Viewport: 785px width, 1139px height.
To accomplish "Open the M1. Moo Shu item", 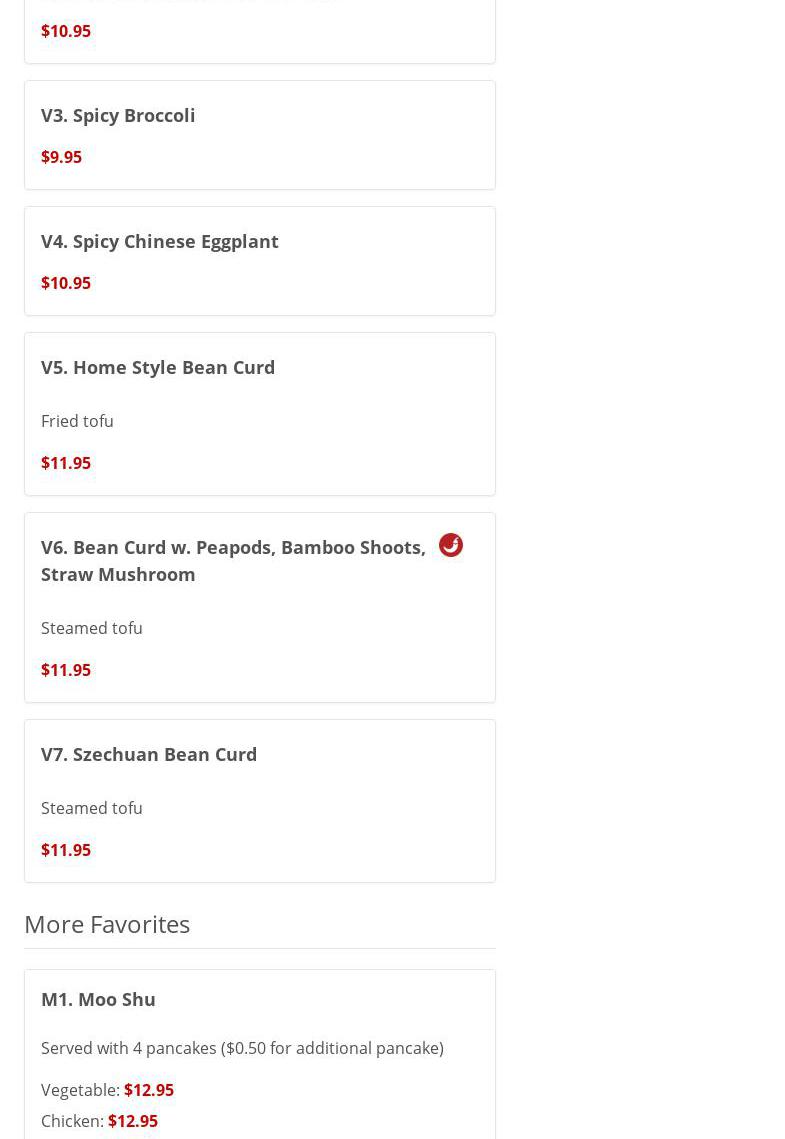I will click(x=98, y=999).
